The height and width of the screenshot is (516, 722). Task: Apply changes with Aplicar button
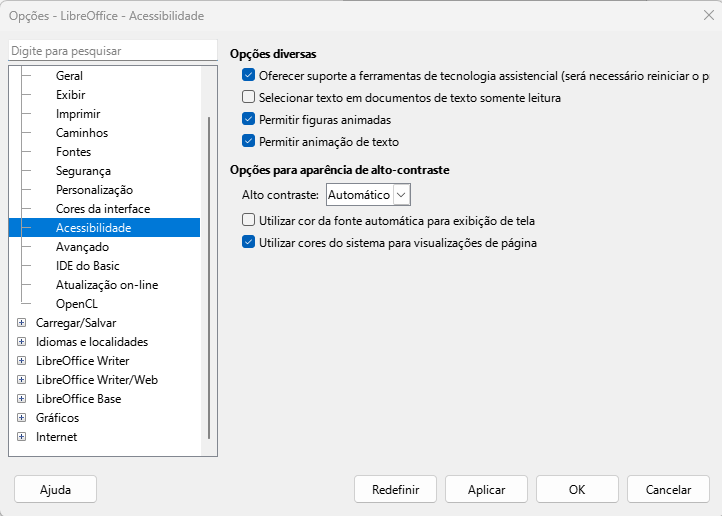click(486, 489)
